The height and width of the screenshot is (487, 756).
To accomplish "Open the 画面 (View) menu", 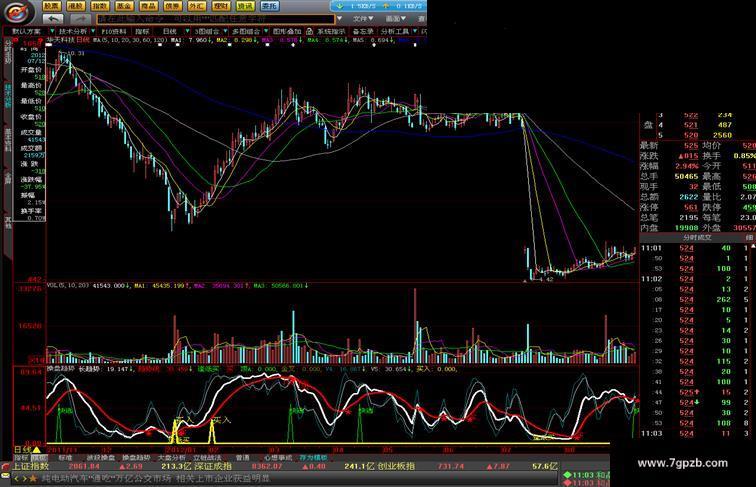I will (x=396, y=19).
